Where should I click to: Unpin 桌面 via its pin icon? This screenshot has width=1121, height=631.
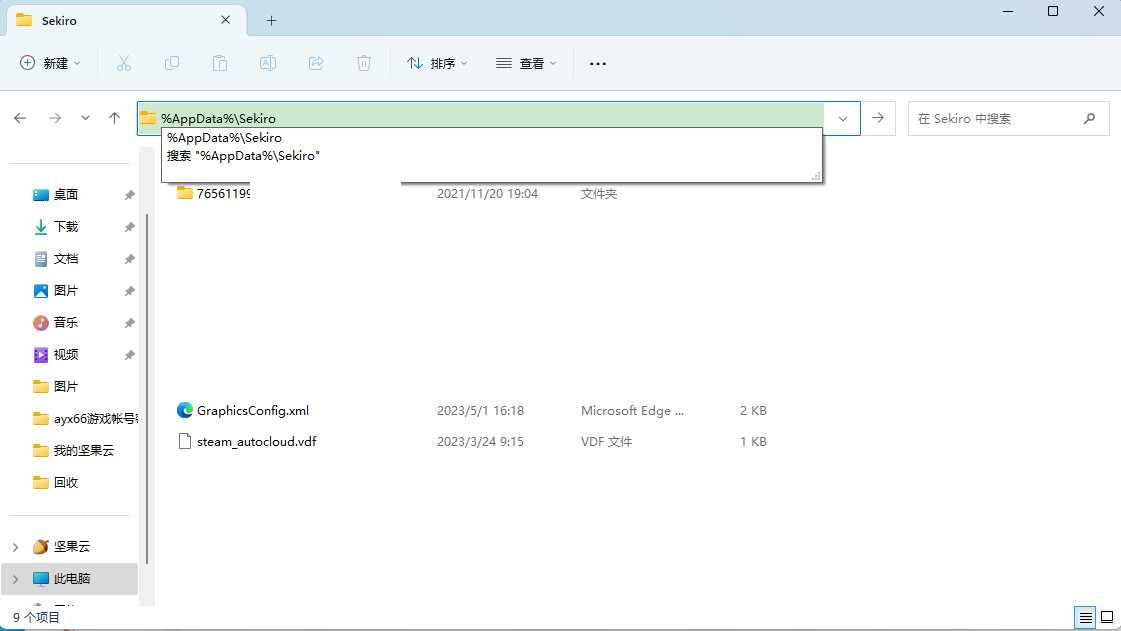(x=129, y=195)
